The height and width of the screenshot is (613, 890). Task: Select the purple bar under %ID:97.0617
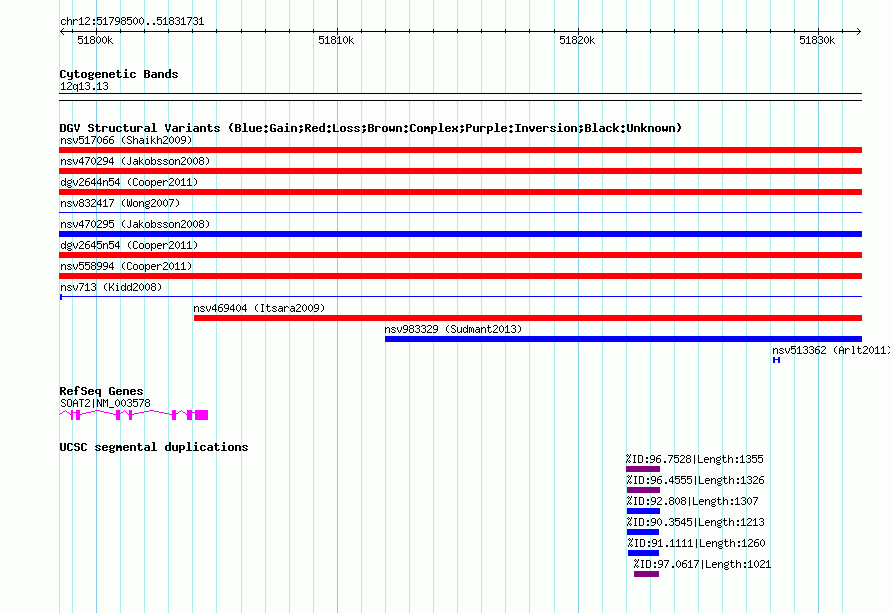tap(646, 574)
